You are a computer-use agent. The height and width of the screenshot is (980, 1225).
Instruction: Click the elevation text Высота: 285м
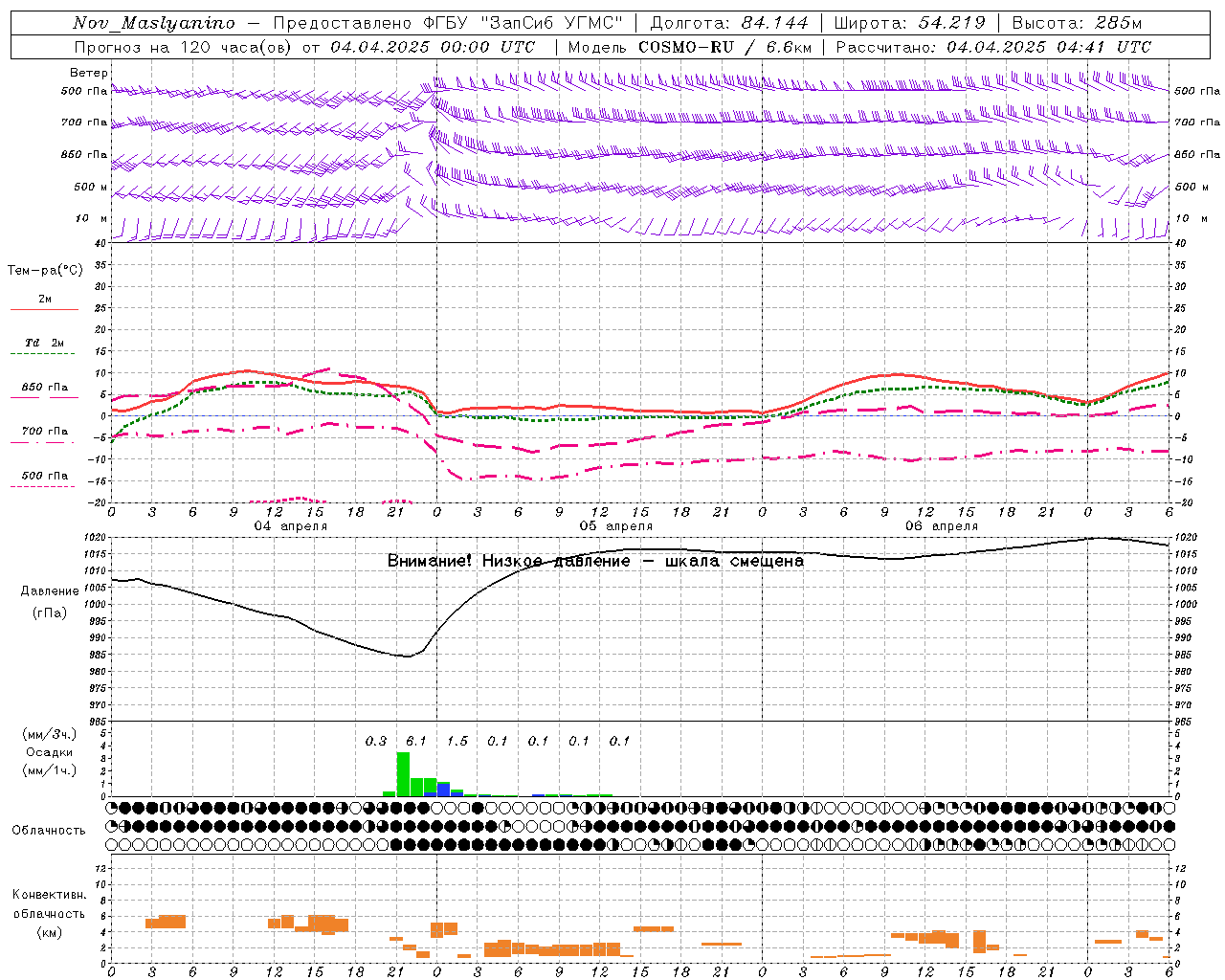coord(1077,23)
